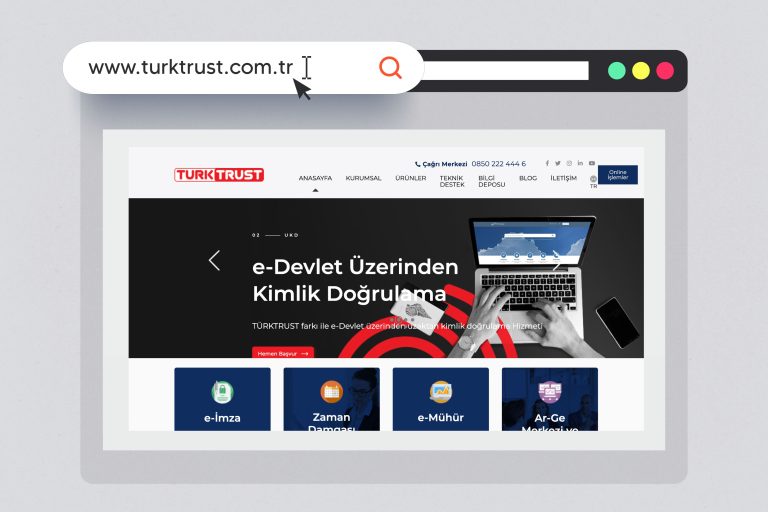The image size is (768, 512).
Task: Click the orange calendar Zaman Damgası icon
Action: point(332,391)
